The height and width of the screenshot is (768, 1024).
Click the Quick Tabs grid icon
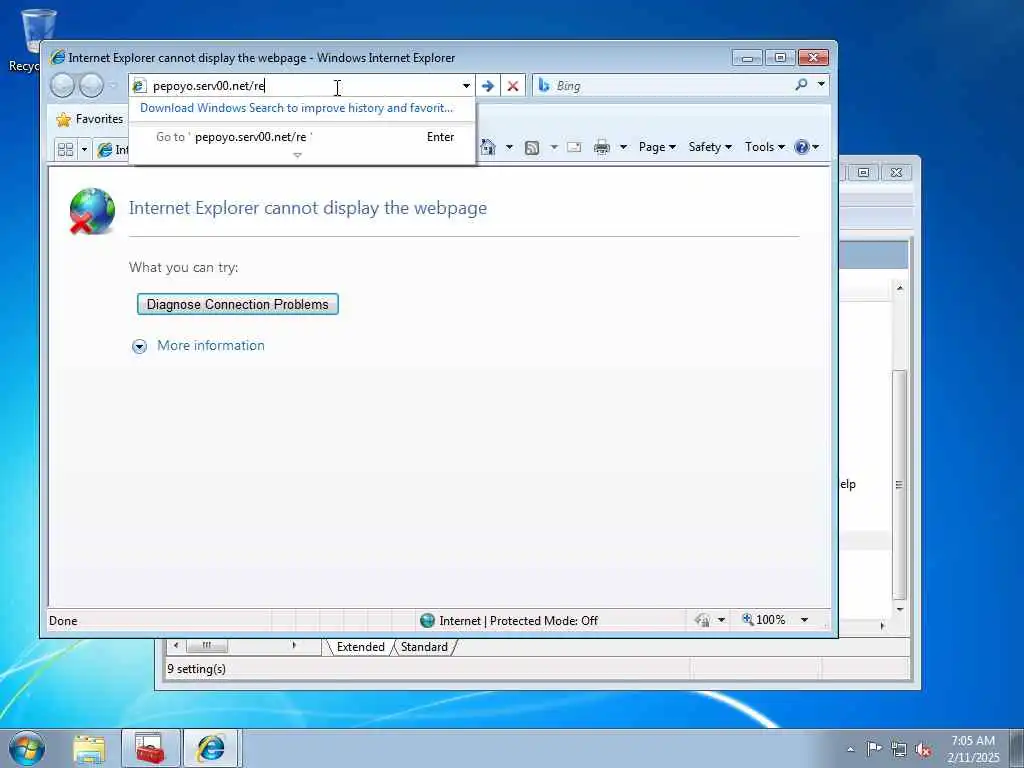[65, 150]
